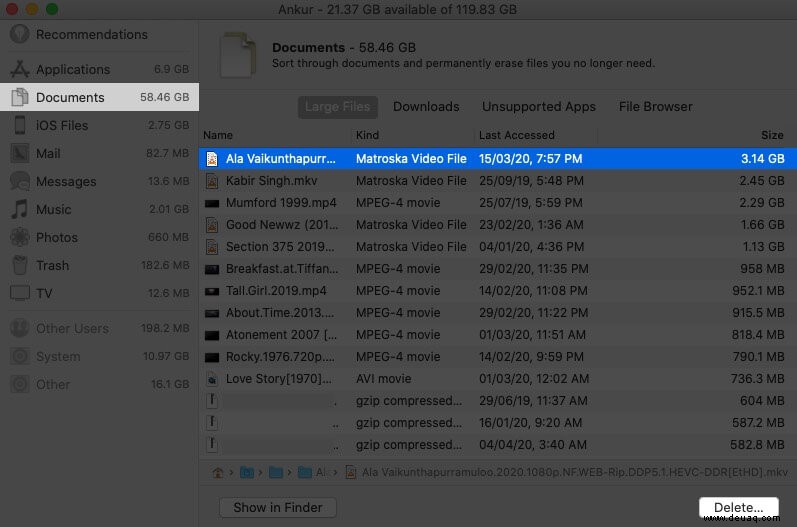Click the 790.1 MB size cell
The height and width of the screenshot is (527, 797).
coord(758,356)
